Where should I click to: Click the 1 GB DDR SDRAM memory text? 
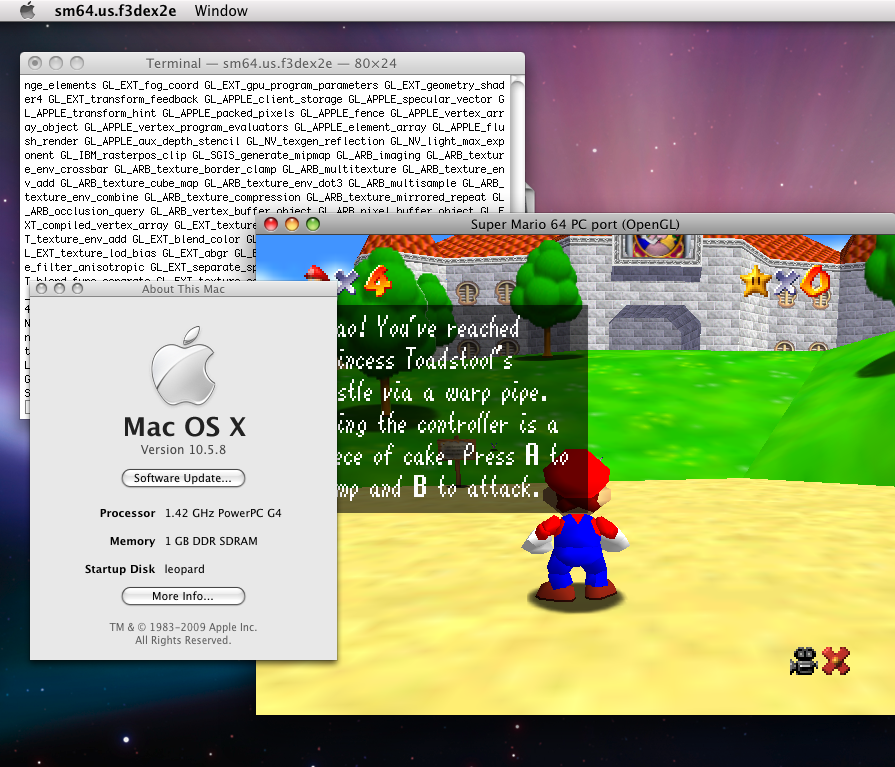211,541
